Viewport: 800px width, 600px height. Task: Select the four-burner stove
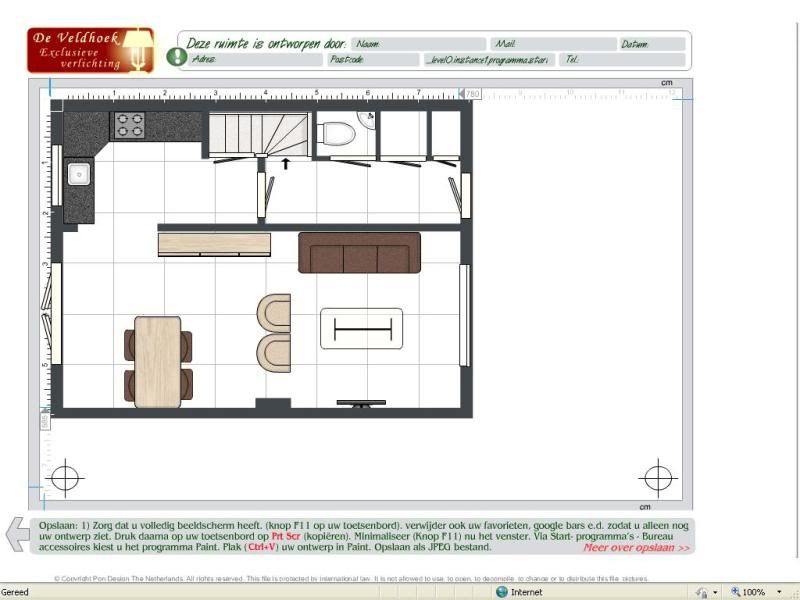pyautogui.click(x=130, y=125)
